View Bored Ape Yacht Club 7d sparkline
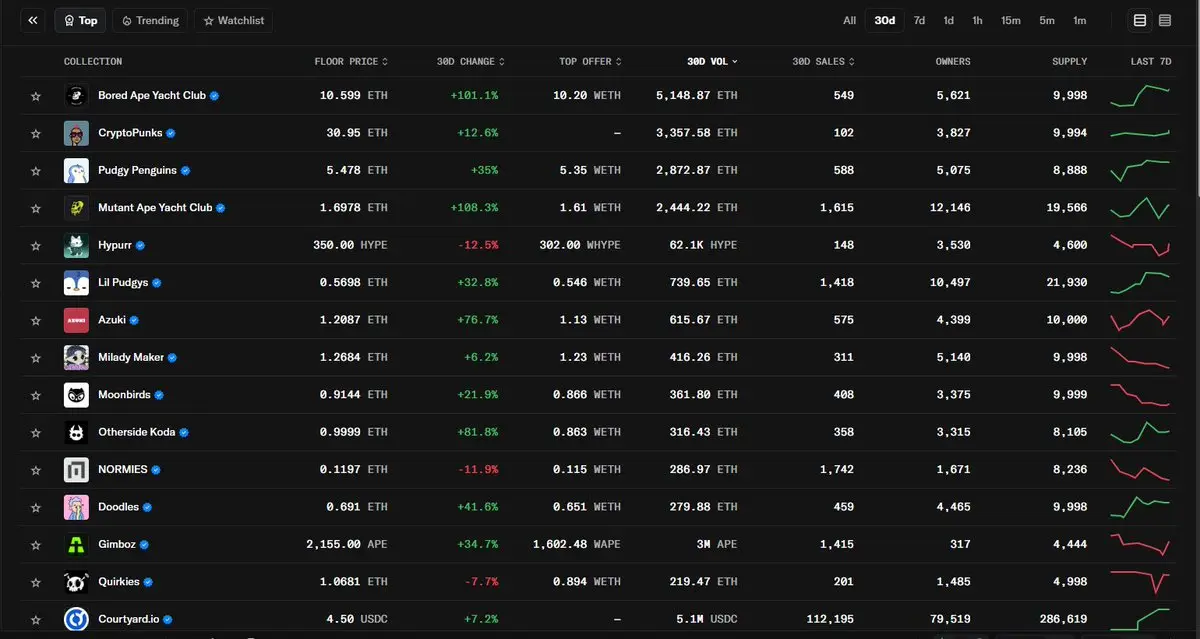Screen dimensions: 1200x639 click(1140, 96)
